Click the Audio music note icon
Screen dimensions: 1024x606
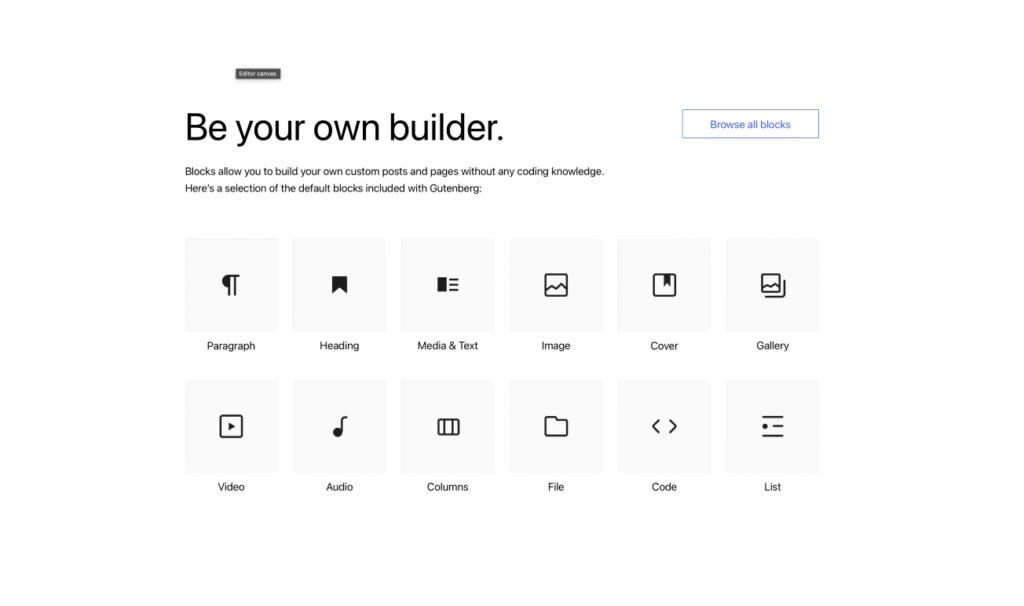coord(340,426)
